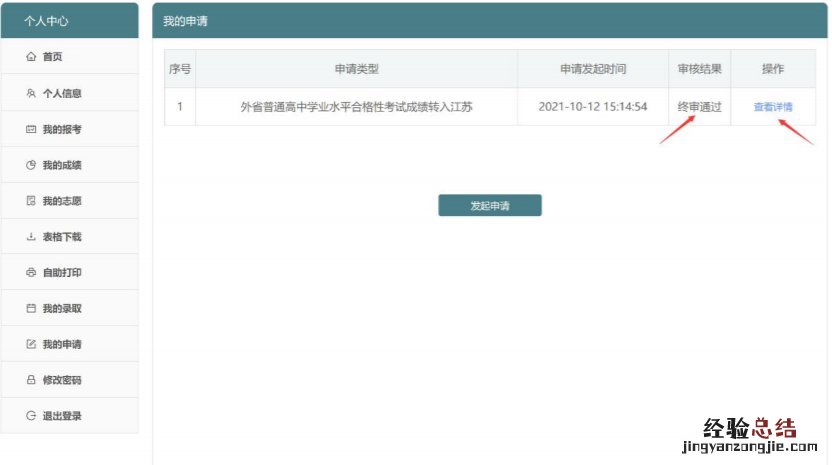The image size is (832, 465).
Task: Click the pie chart icon beside 我的成绩
Action: click(x=31, y=165)
